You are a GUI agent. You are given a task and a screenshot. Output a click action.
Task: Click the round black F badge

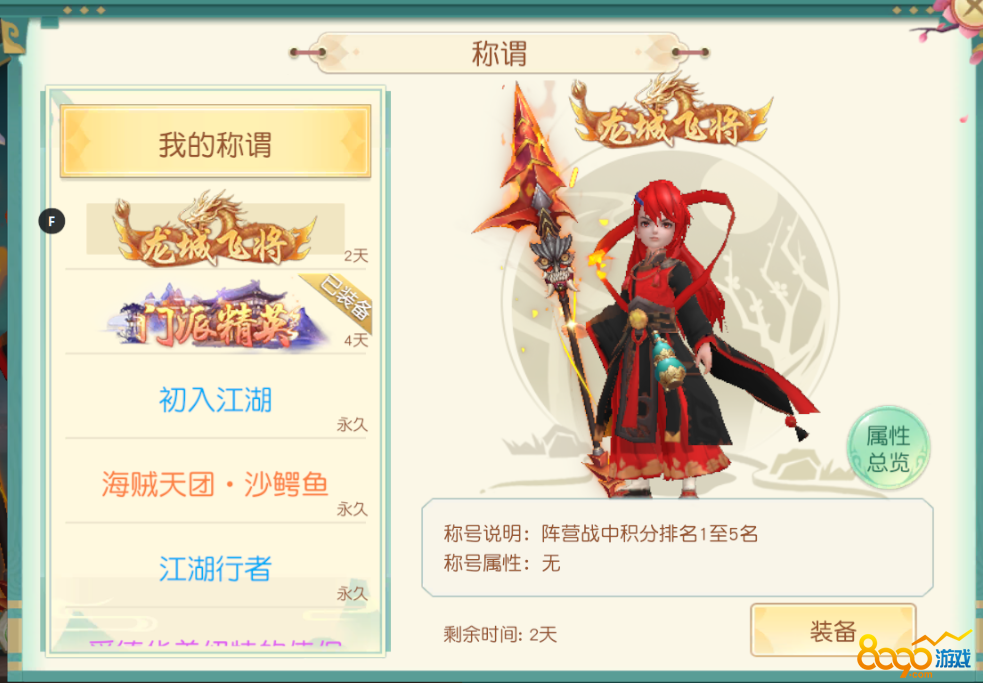click(x=51, y=221)
